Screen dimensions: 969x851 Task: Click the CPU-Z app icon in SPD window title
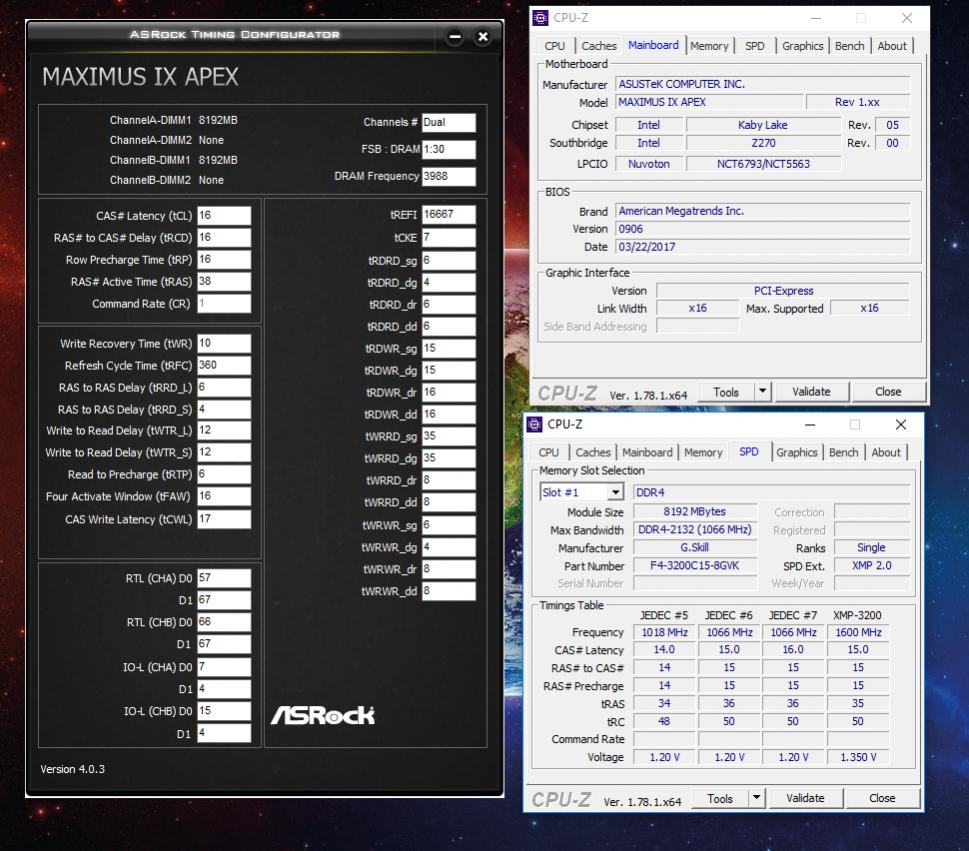(x=535, y=425)
